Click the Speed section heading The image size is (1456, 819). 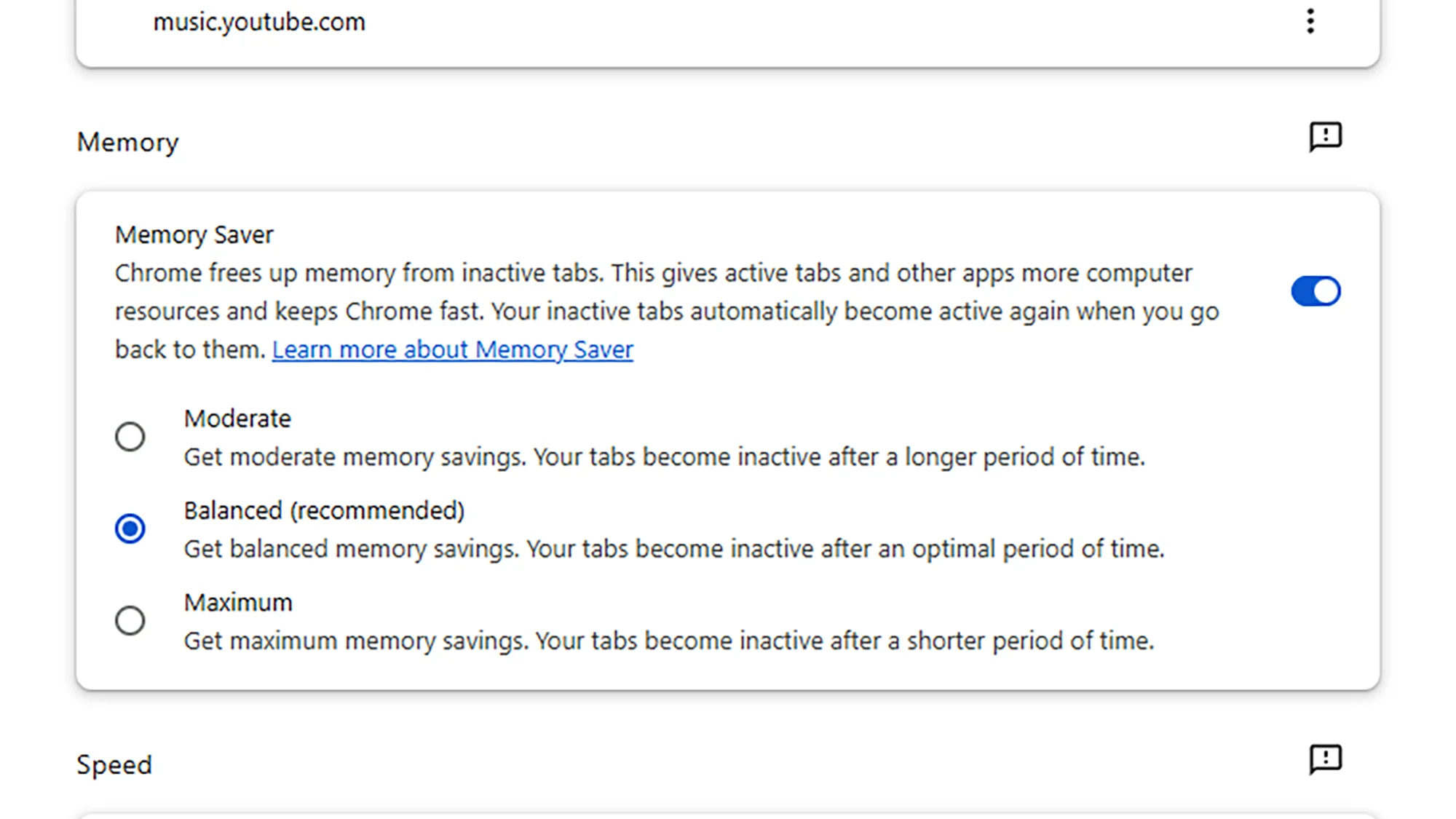tap(114, 764)
